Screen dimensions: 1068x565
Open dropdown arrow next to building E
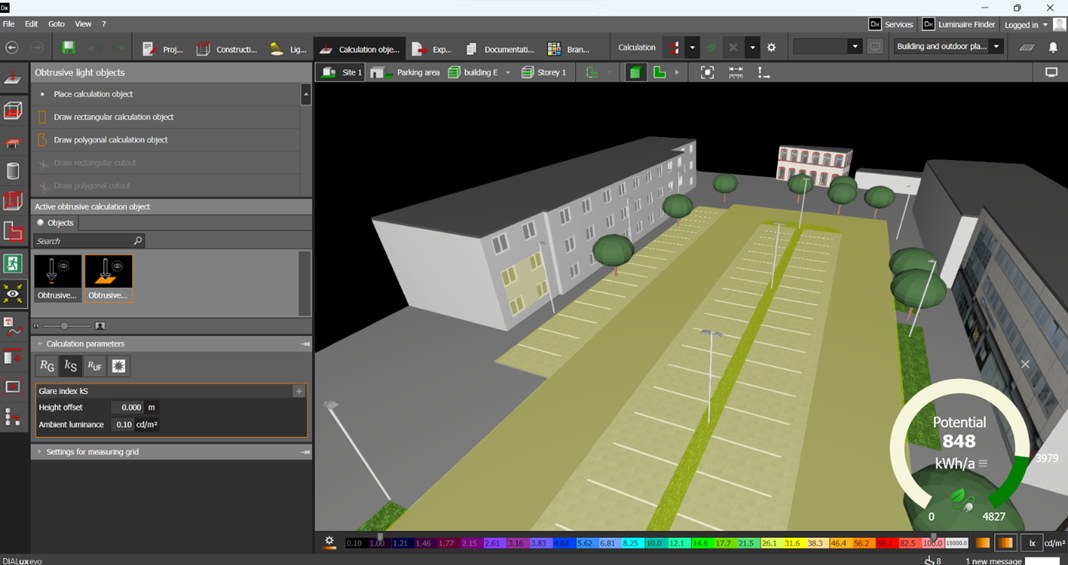(x=507, y=72)
